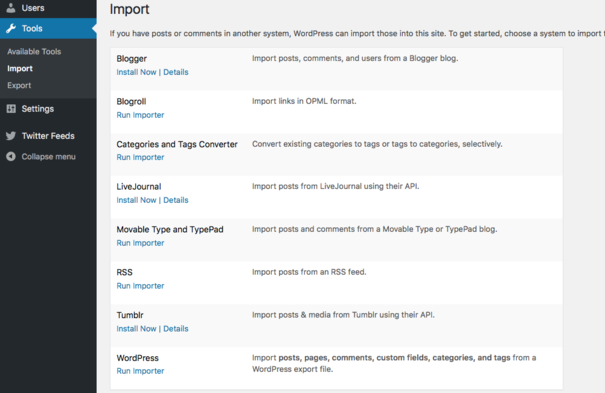The image size is (605, 393).
Task: View Details for the Blogger importer
Action: pyautogui.click(x=176, y=72)
